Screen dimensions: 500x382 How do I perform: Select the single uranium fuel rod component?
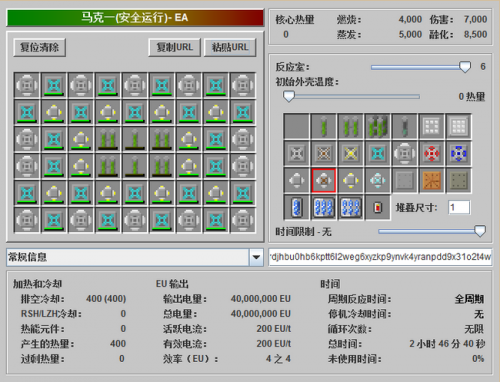click(x=324, y=126)
